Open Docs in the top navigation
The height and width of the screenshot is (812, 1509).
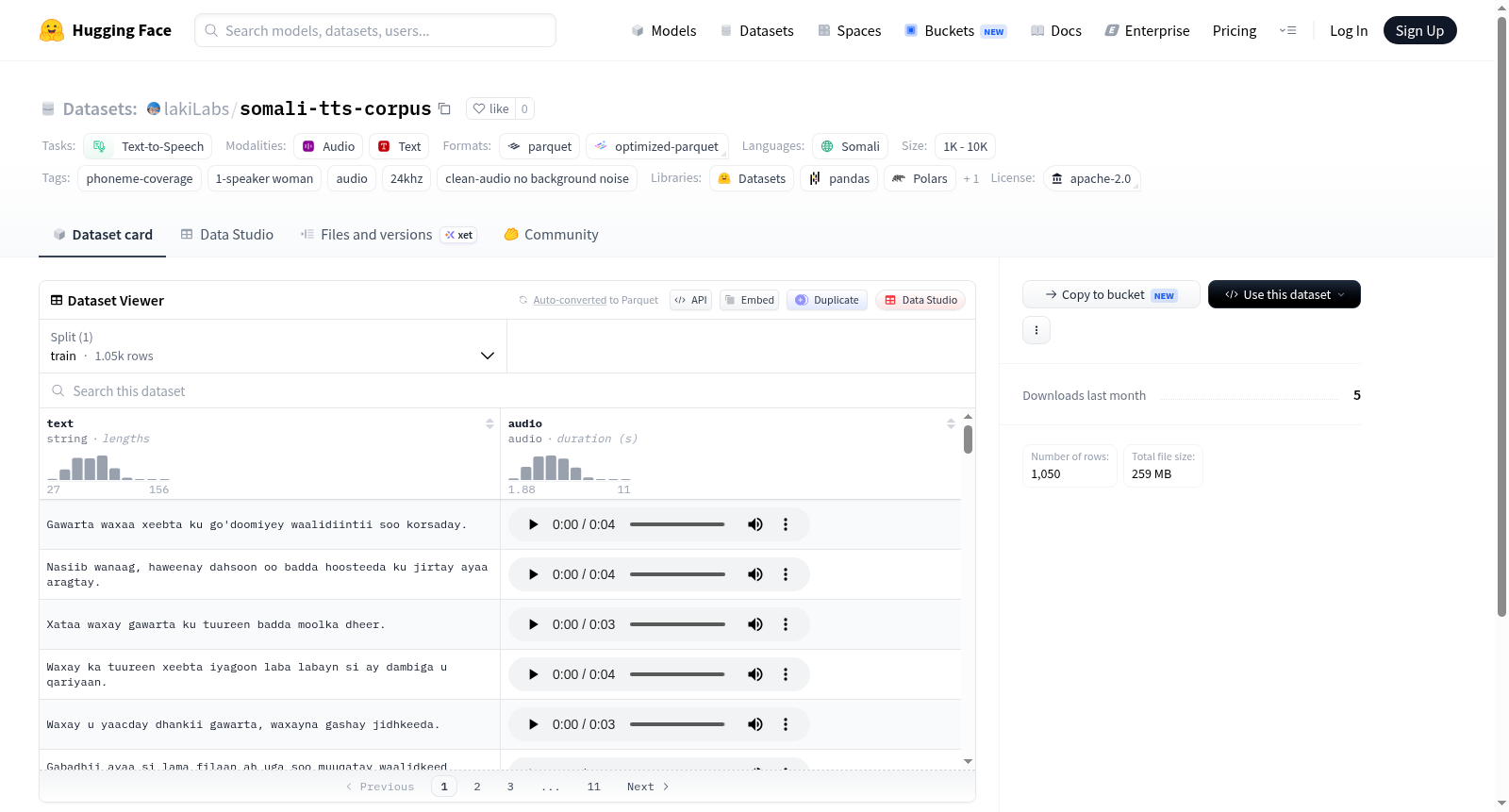coord(1056,30)
